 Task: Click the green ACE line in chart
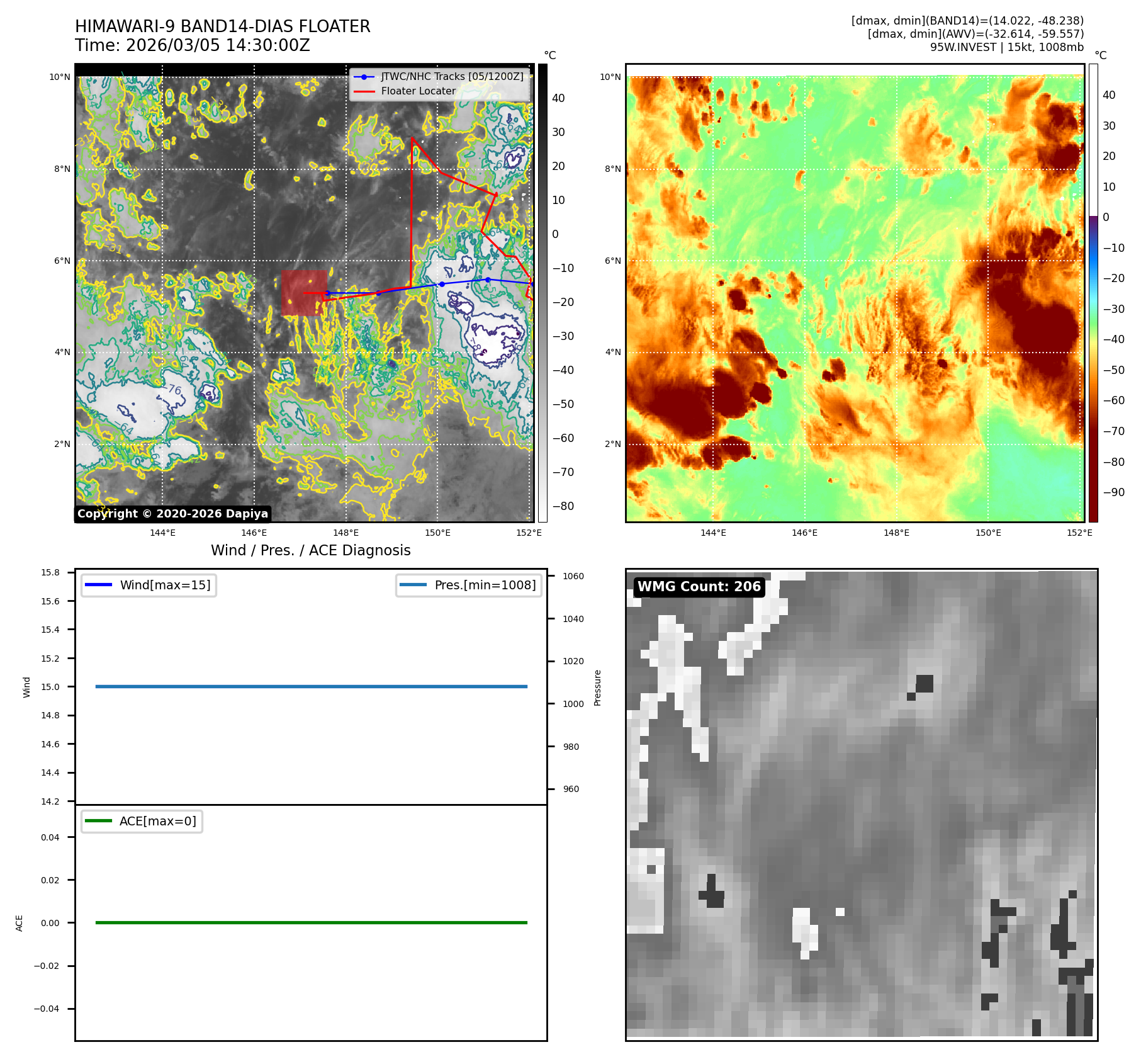pos(311,922)
